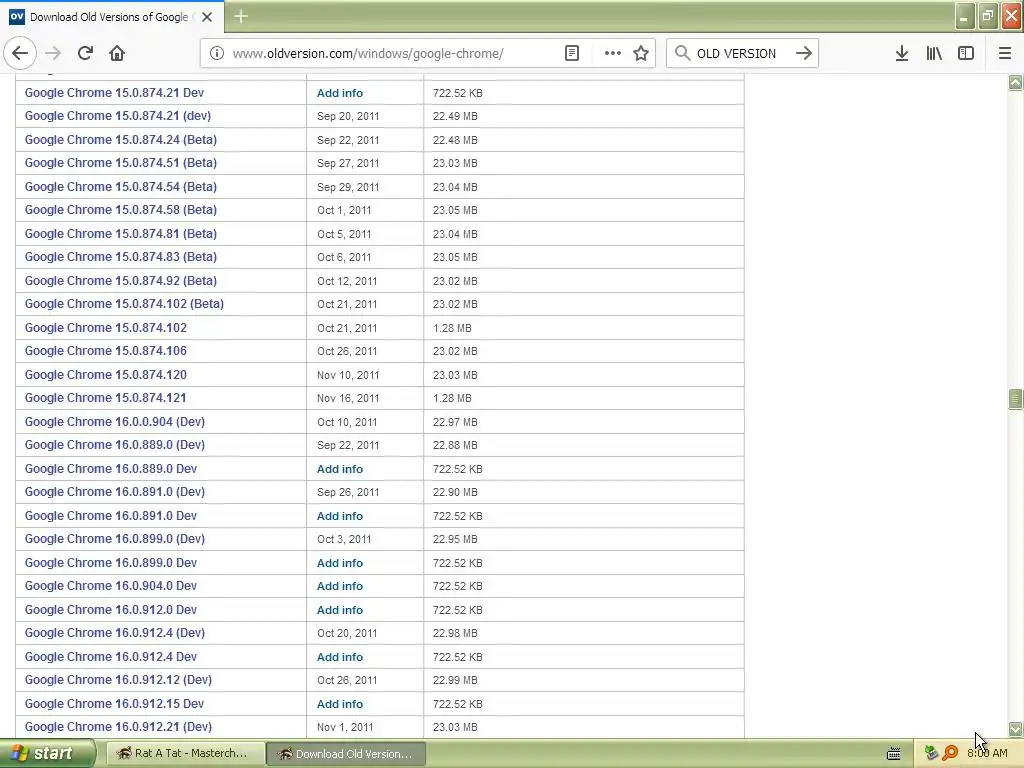1024x768 pixels.
Task: Open the Library menu
Action: [934, 53]
